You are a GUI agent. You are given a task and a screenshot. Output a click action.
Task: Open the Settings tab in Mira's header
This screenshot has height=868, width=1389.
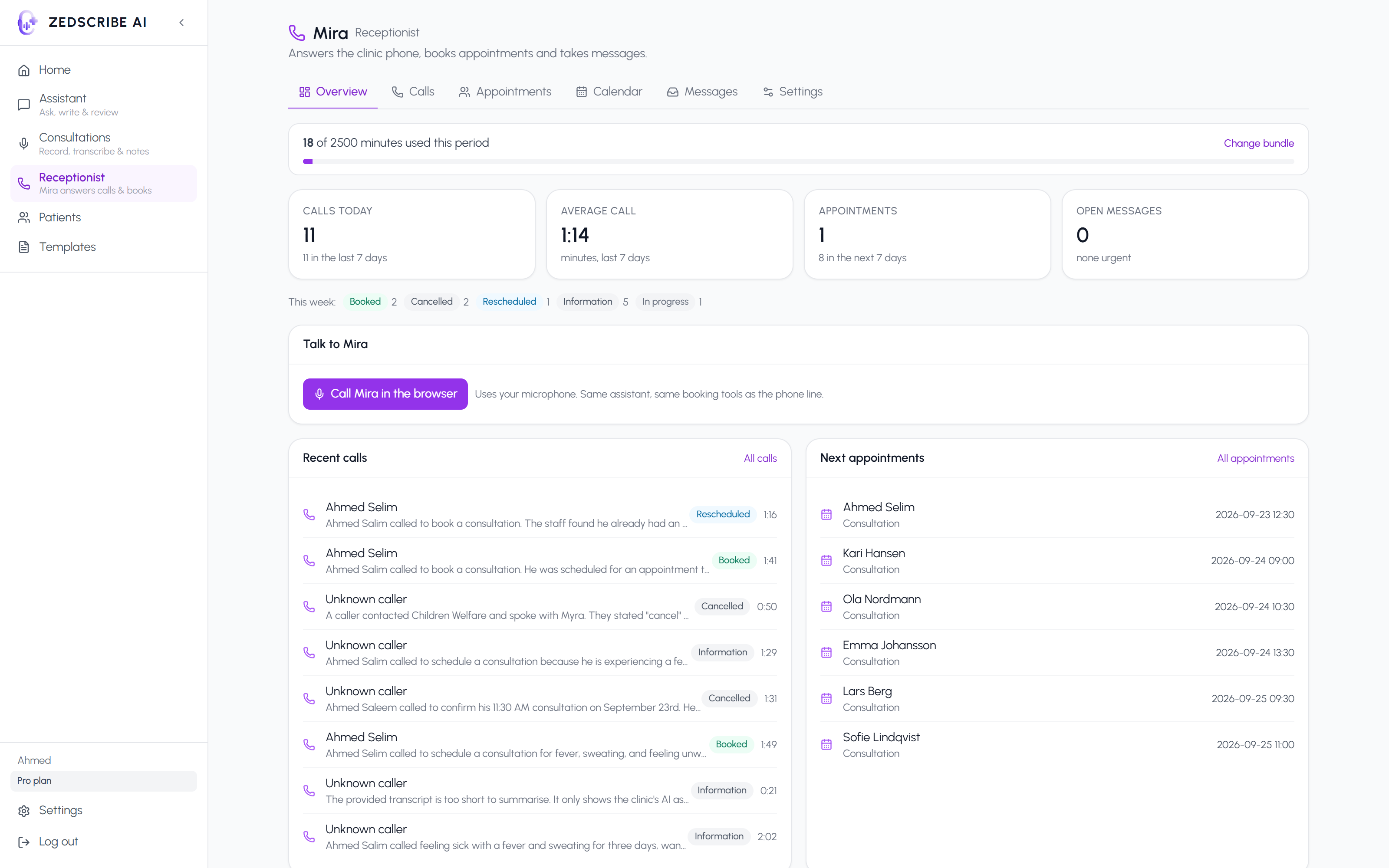(792, 92)
